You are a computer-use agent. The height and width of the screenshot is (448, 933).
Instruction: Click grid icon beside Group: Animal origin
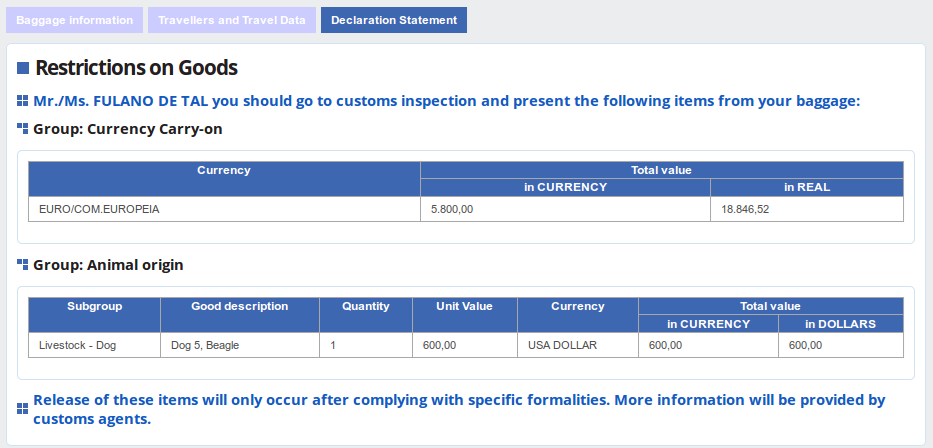23,265
